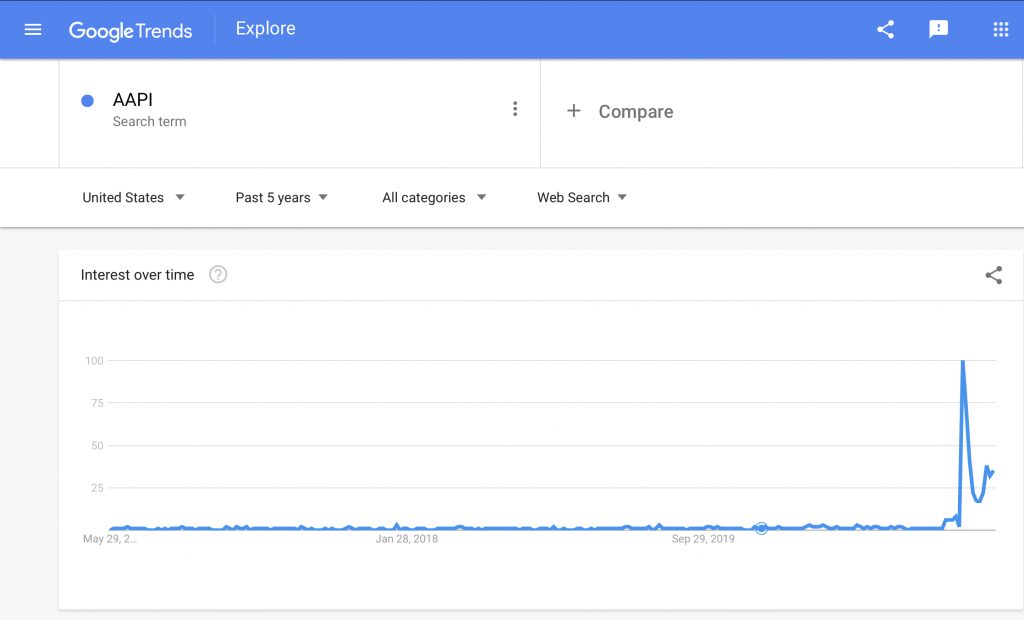Open the send feedback icon

coord(938,29)
